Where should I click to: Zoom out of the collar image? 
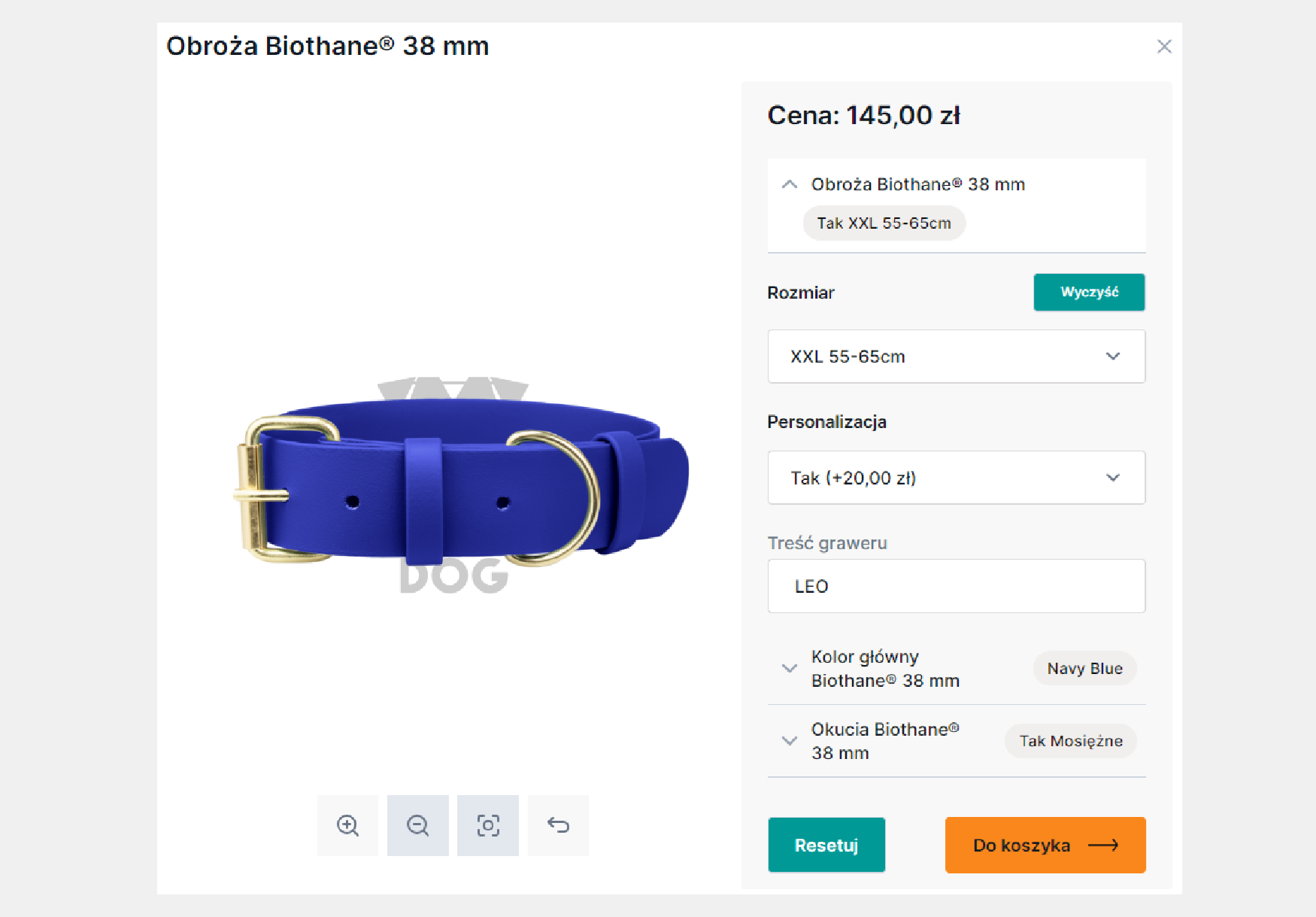417,825
